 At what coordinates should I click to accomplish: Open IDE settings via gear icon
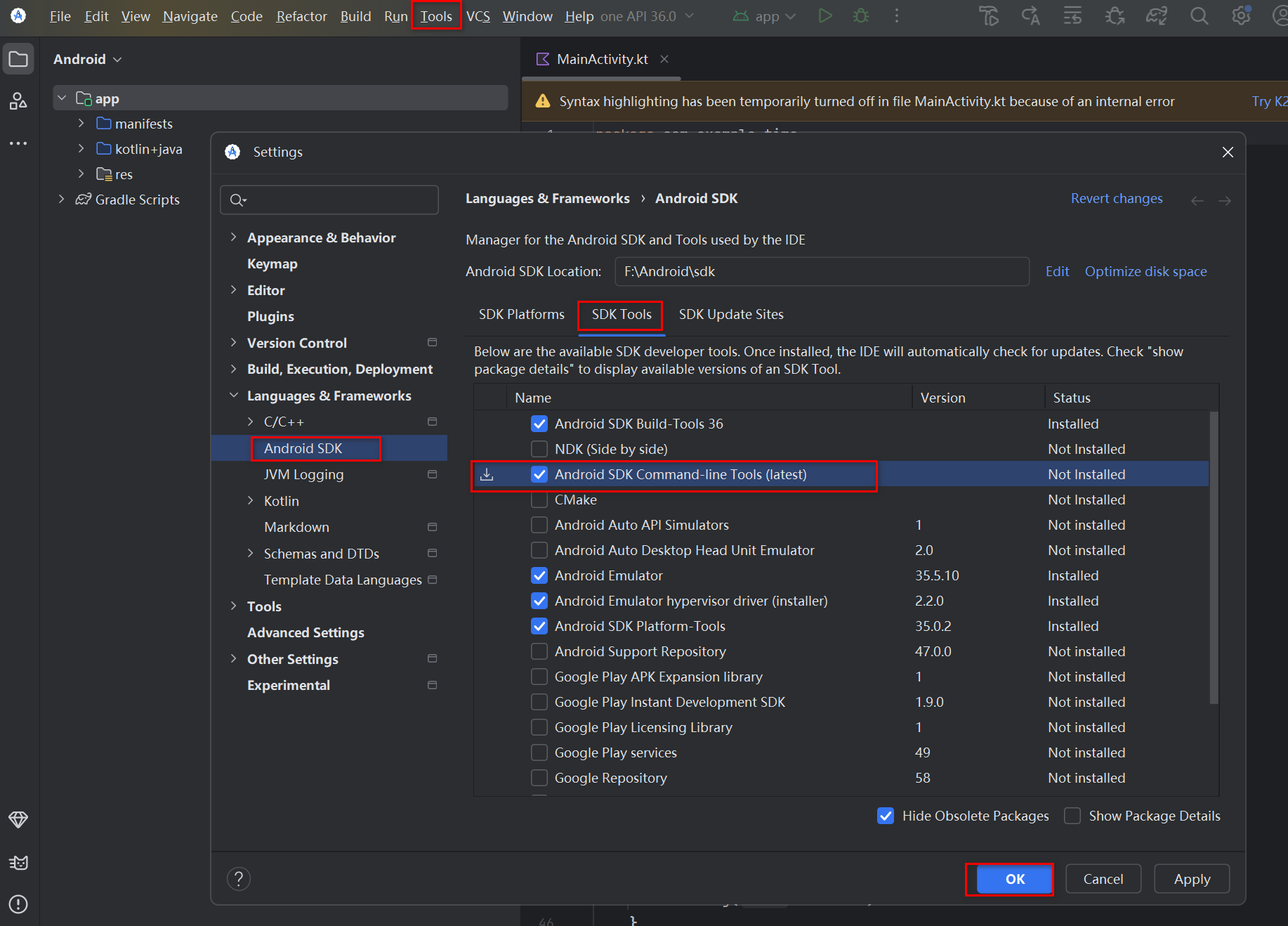point(1241,15)
